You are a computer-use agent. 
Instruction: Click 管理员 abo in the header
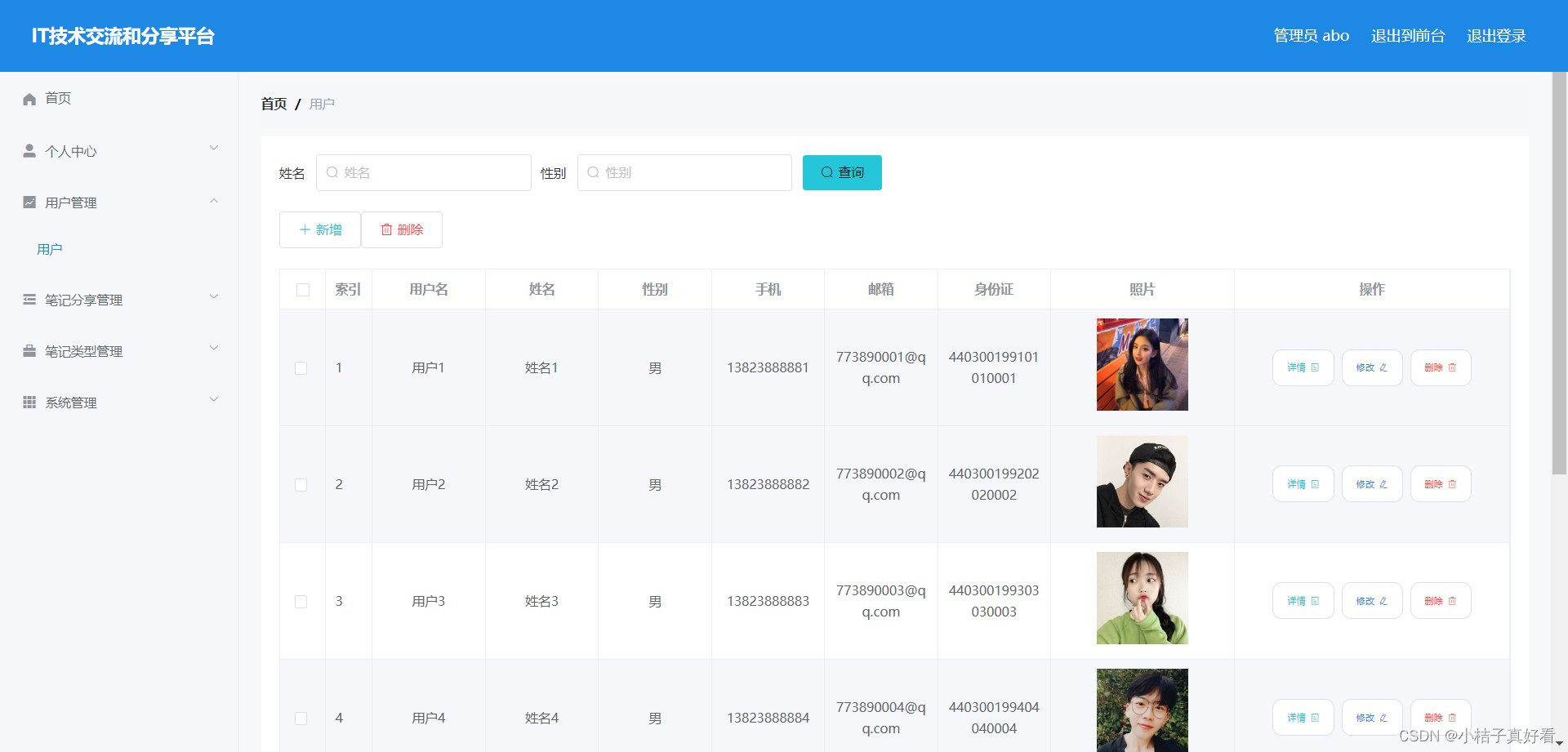click(x=1312, y=36)
